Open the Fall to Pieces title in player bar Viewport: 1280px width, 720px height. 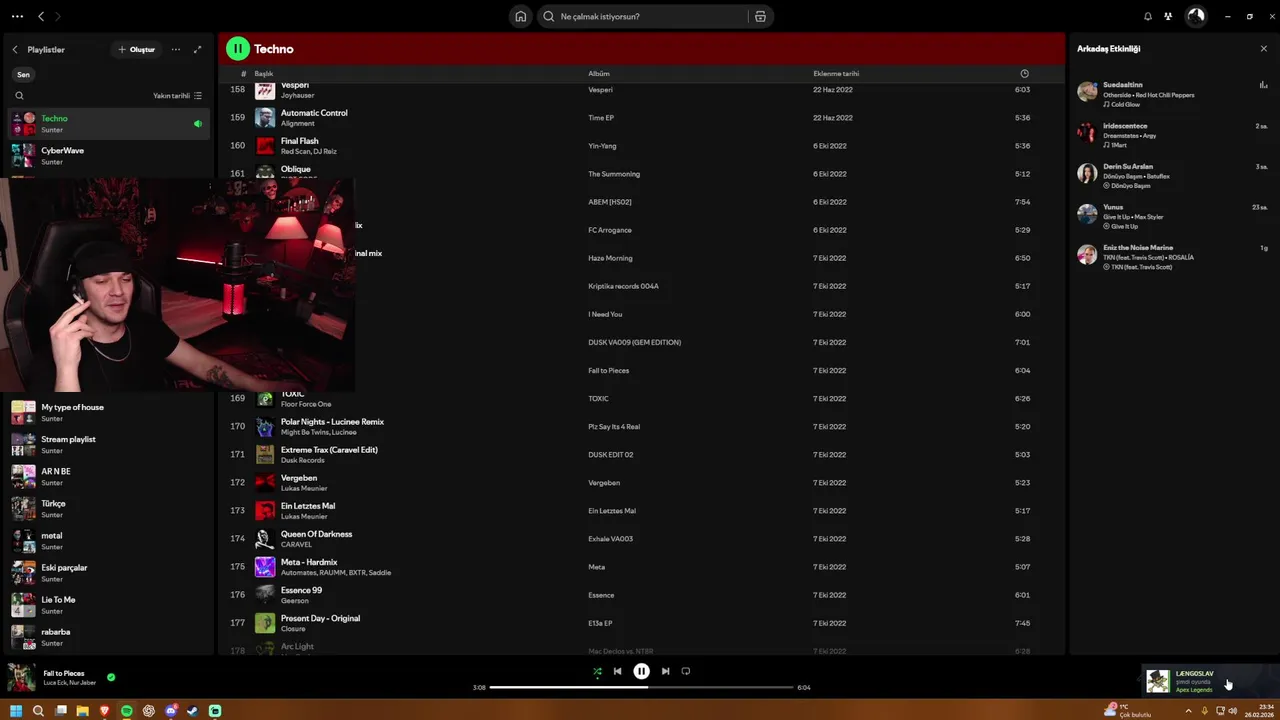click(x=64, y=673)
